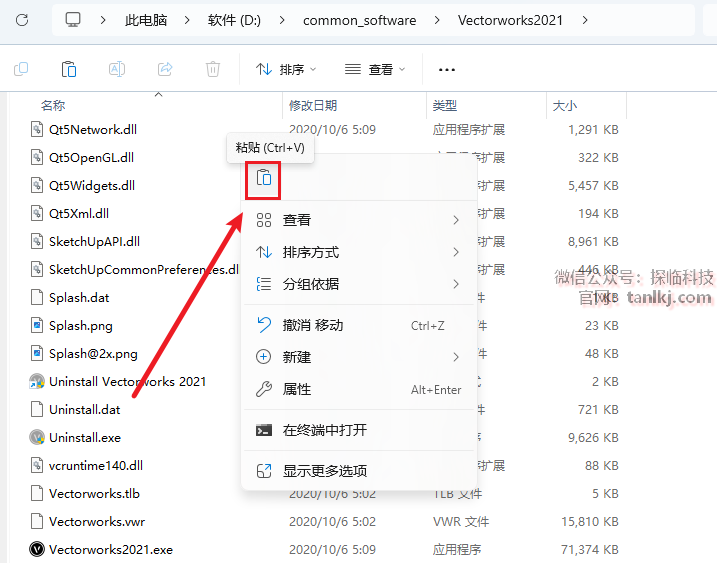Click the delete trash icon in toolbar
The width and height of the screenshot is (717, 566).
pos(213,69)
